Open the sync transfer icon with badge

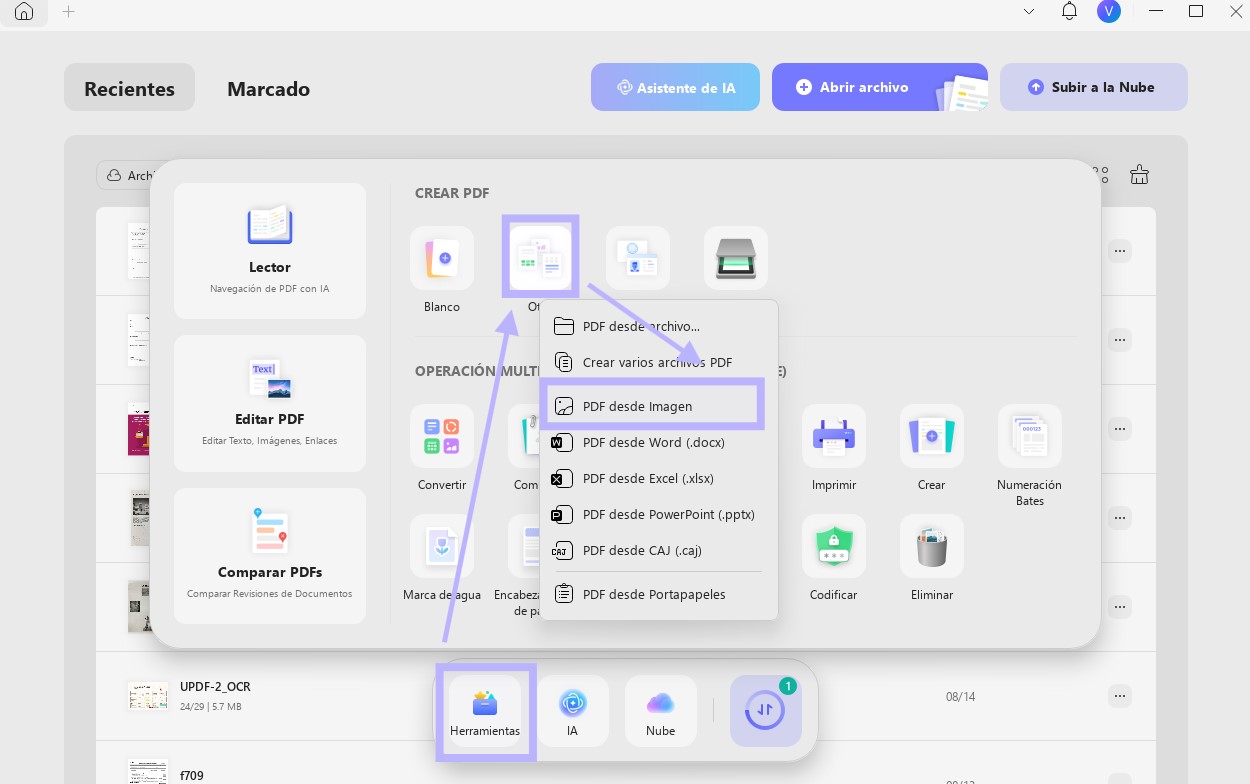coord(766,711)
